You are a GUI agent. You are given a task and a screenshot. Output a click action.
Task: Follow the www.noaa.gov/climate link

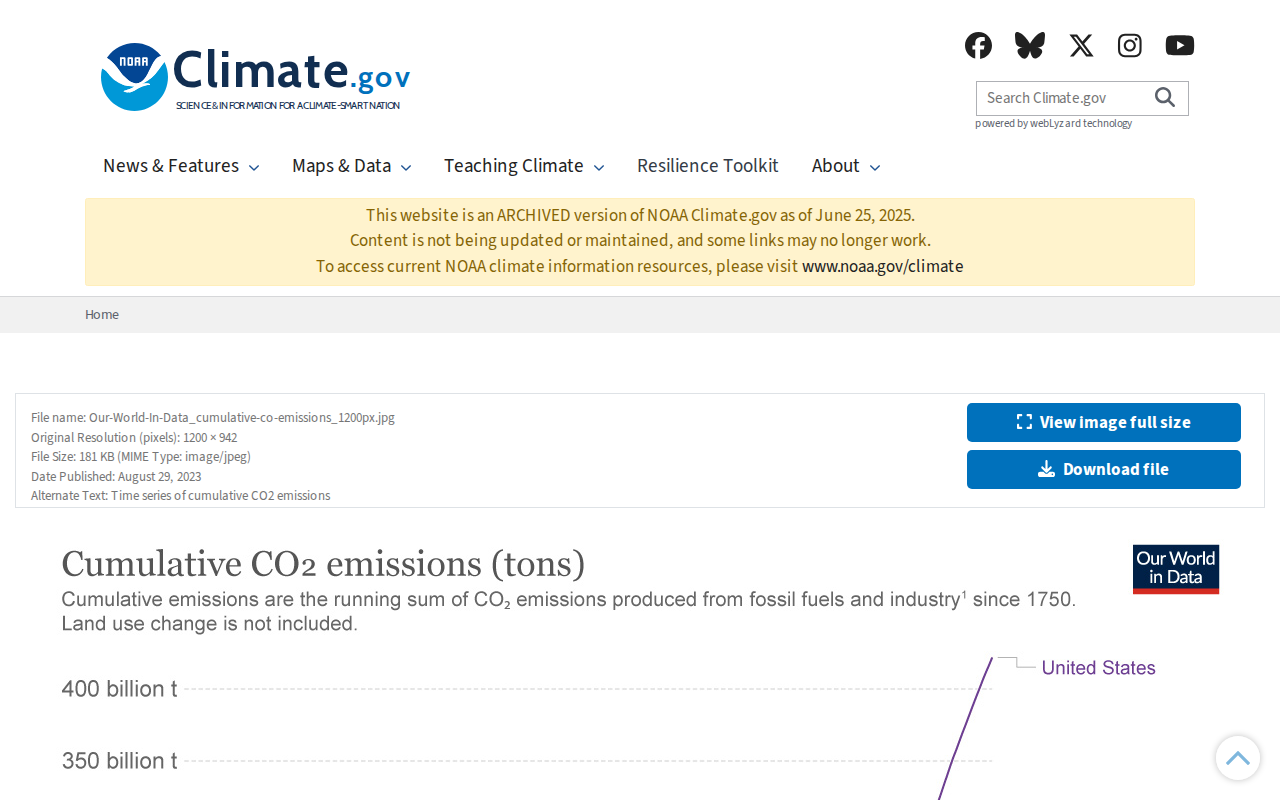tap(883, 266)
